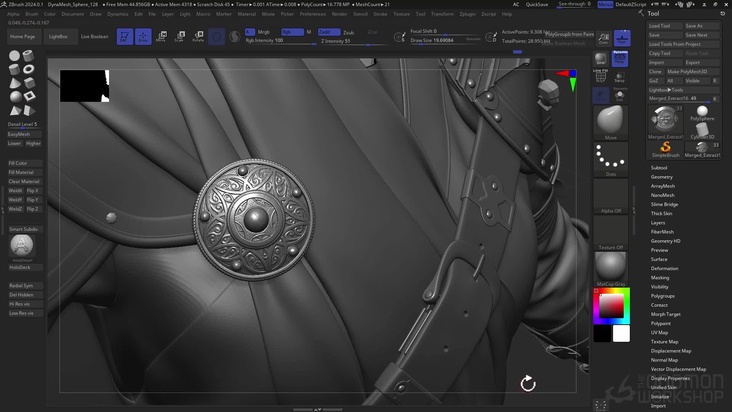This screenshot has width=732, height=412.
Task: Open the MatCap Gray material selector
Action: coord(611,269)
